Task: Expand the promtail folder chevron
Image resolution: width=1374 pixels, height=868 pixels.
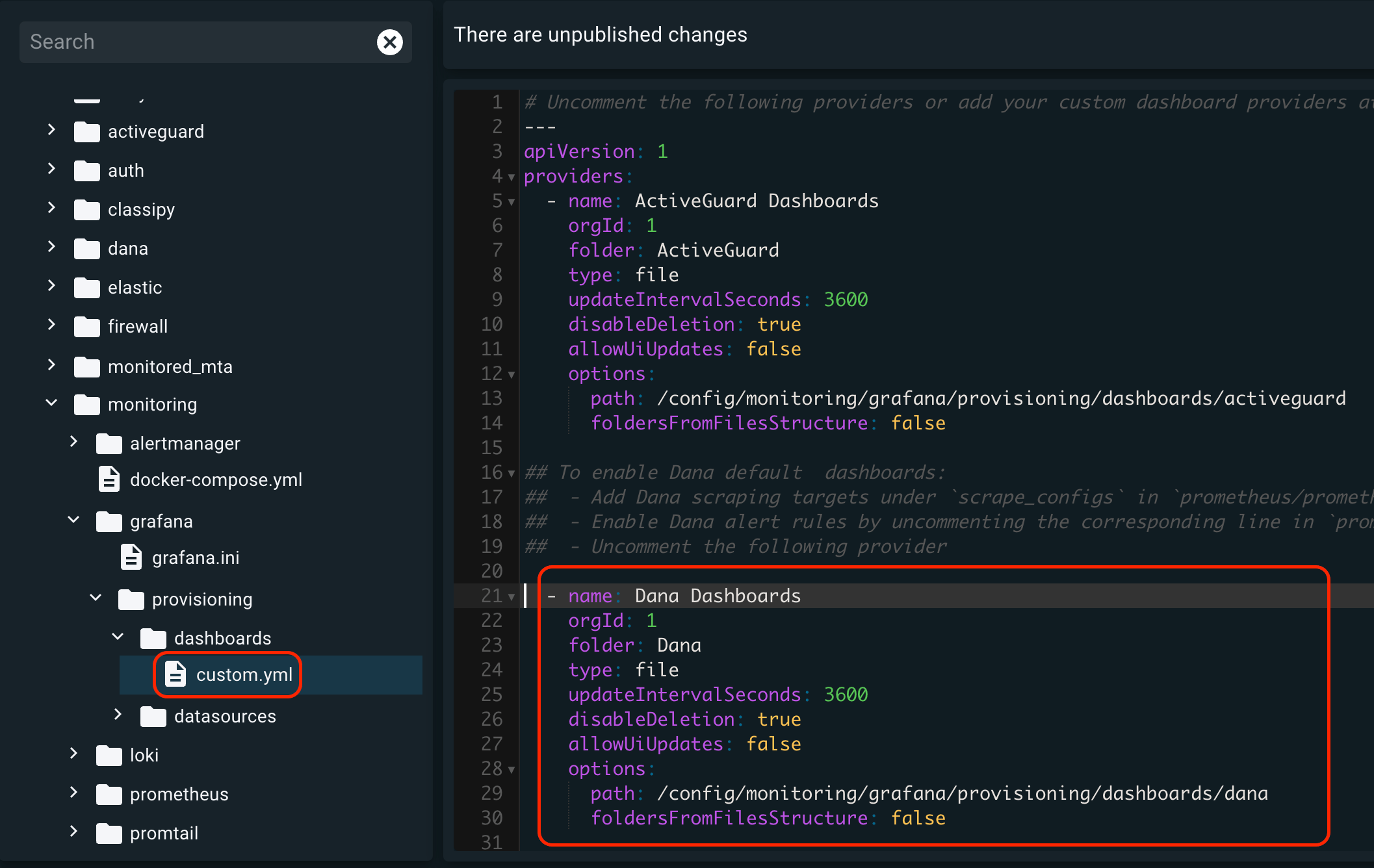Action: tap(74, 832)
